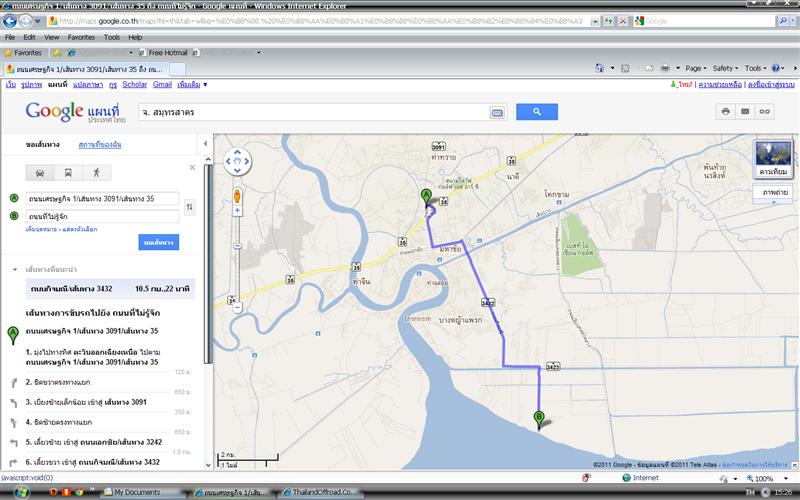800x500 pixels.
Task: Open the Favorites menu in menu bar
Action: pos(81,37)
